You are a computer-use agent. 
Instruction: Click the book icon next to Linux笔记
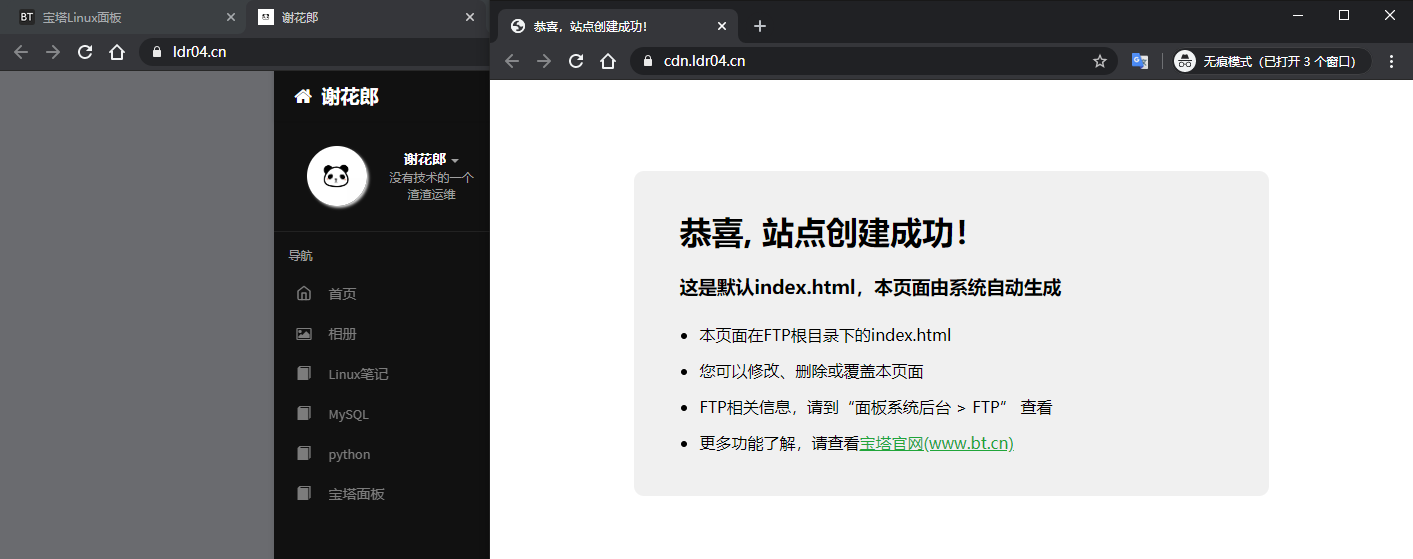pos(304,374)
